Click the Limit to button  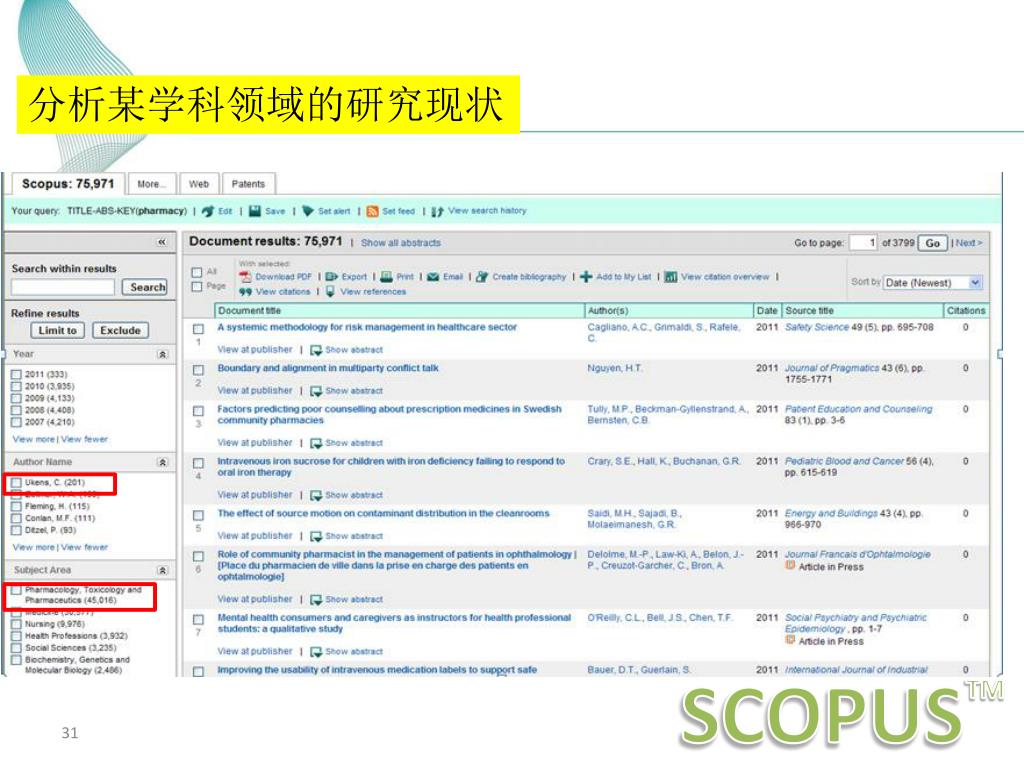(57, 330)
